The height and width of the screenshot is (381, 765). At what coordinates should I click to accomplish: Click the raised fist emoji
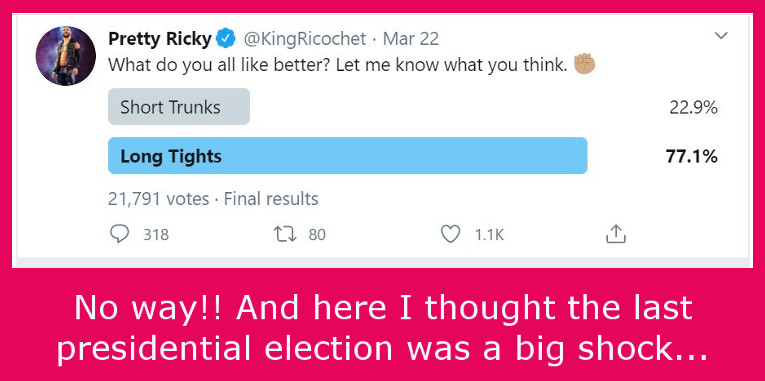tap(584, 63)
